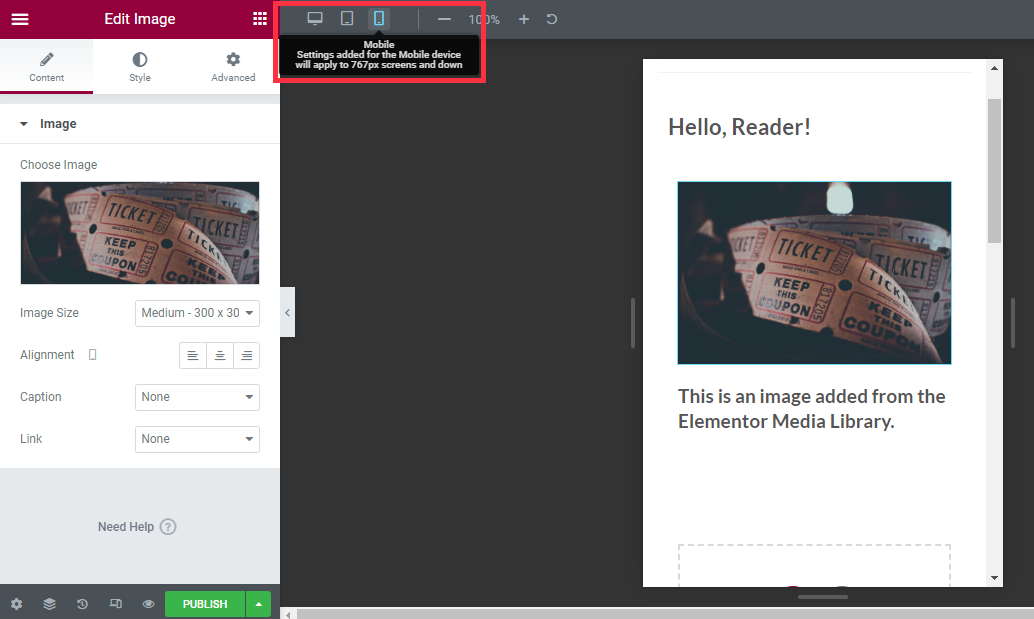The image size is (1034, 619).
Task: Click the horizontal scrollbar left arrow
Action: (288, 614)
